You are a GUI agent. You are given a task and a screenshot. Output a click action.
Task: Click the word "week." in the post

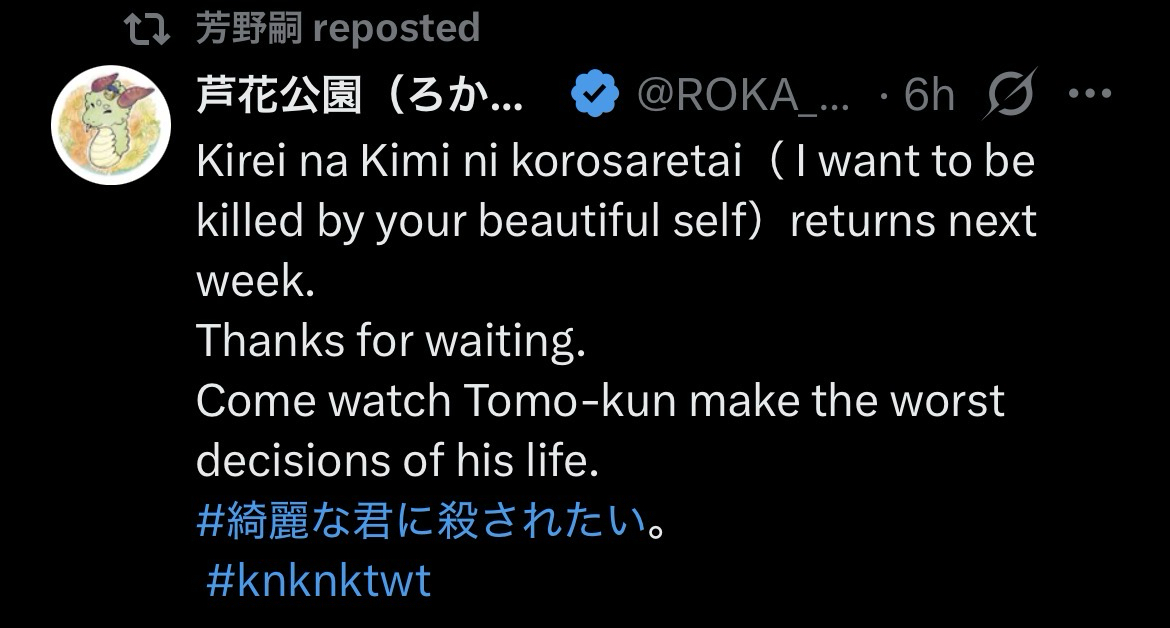click(255, 281)
